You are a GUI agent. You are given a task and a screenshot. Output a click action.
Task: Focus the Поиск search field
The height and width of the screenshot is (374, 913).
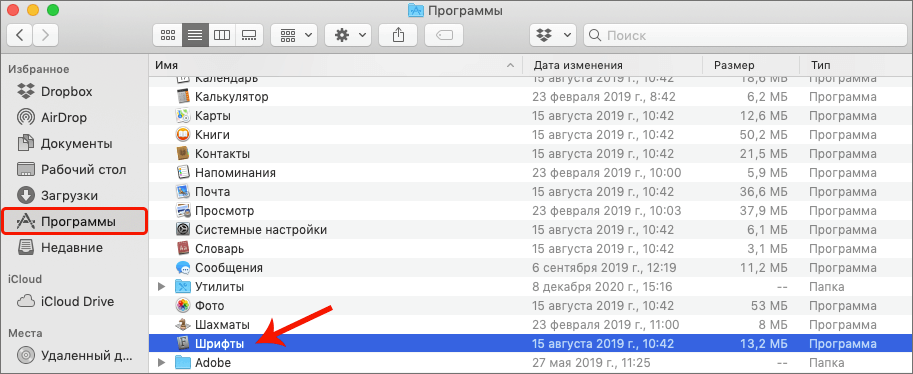pos(744,35)
